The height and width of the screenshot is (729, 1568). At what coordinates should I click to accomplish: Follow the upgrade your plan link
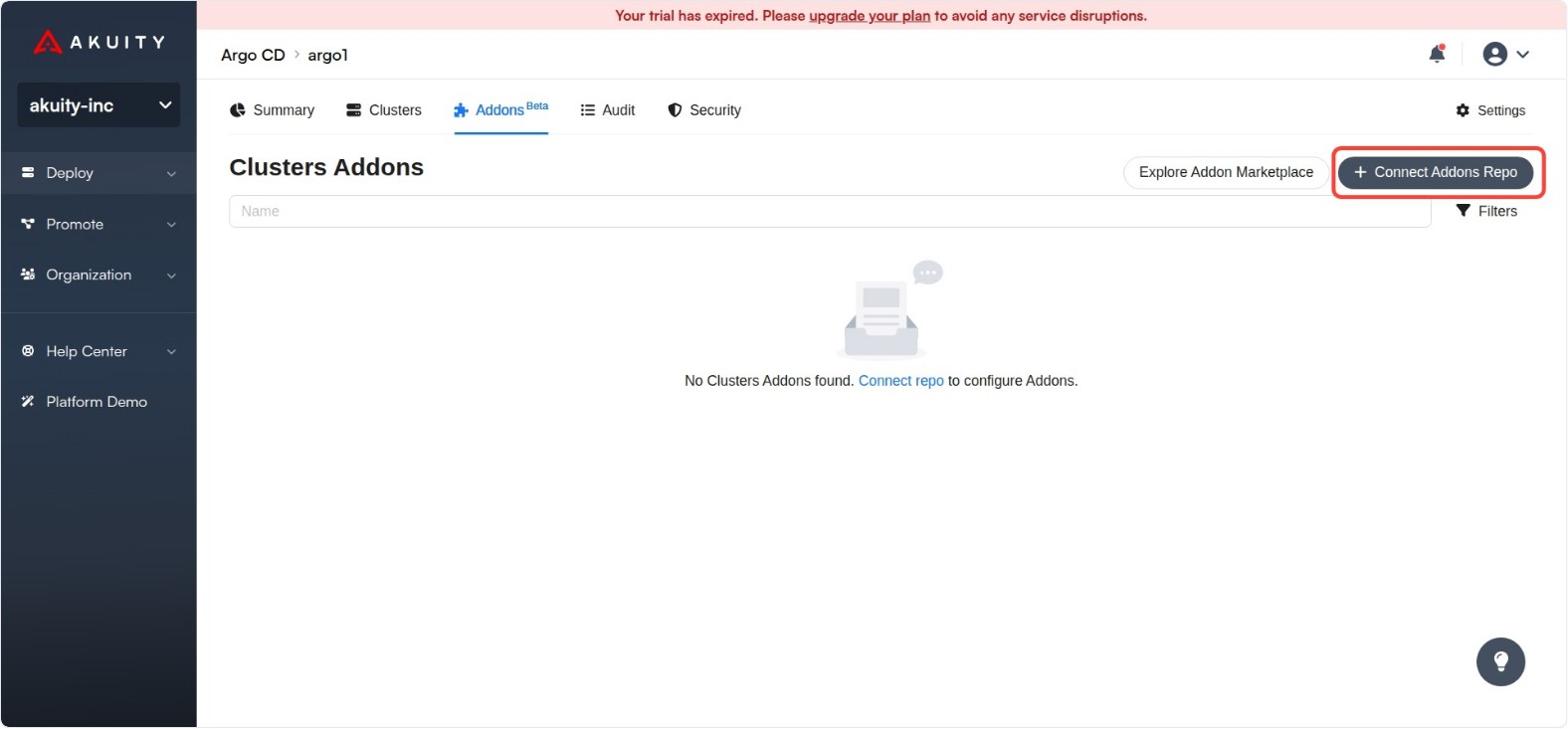pos(870,16)
